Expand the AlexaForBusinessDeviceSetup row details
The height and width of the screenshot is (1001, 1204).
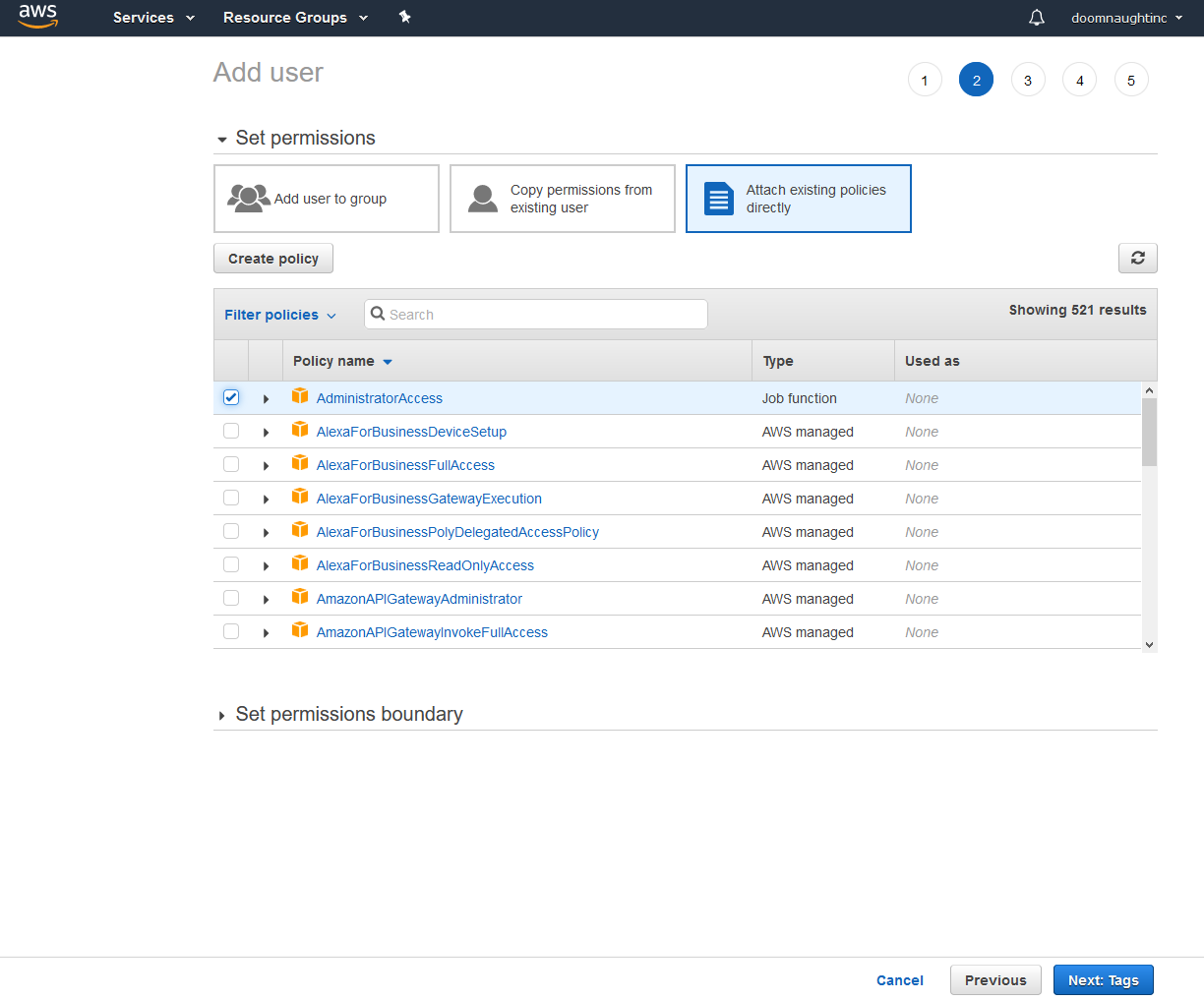[x=266, y=433]
